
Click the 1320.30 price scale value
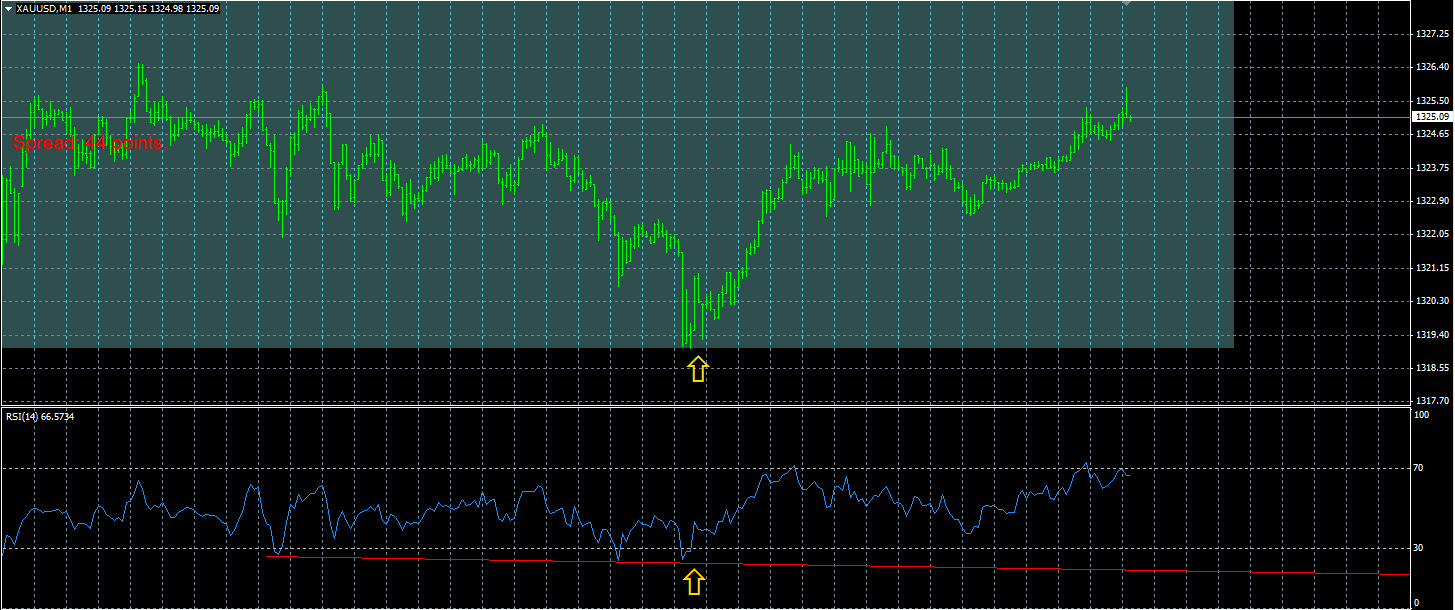(x=1433, y=301)
